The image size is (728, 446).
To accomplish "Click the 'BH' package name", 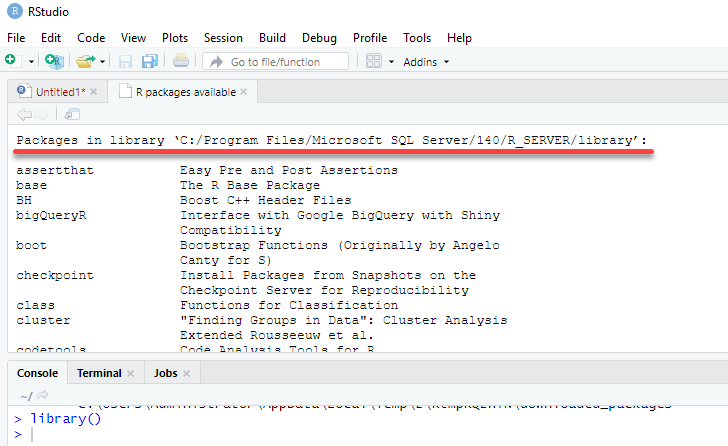I will (x=24, y=200).
